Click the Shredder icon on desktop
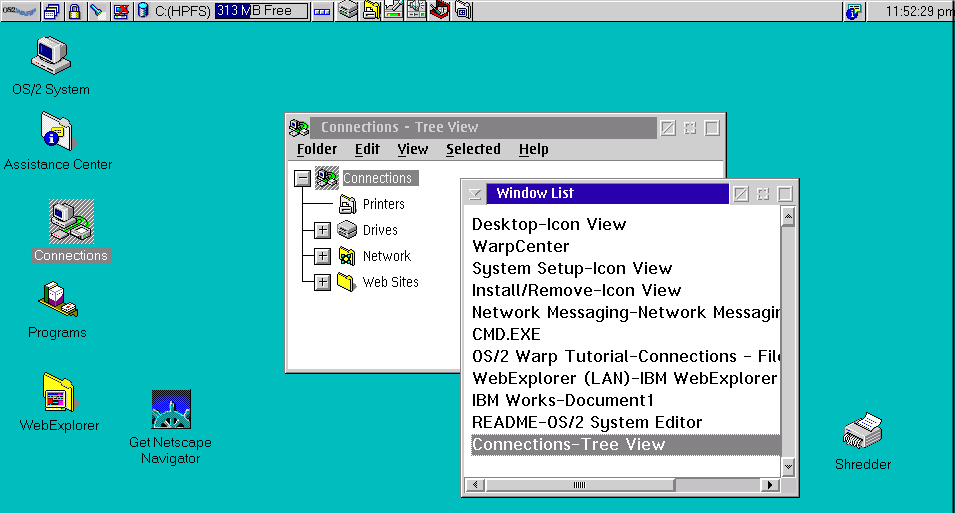Viewport: 955px width, 513px height. pyautogui.click(x=862, y=431)
